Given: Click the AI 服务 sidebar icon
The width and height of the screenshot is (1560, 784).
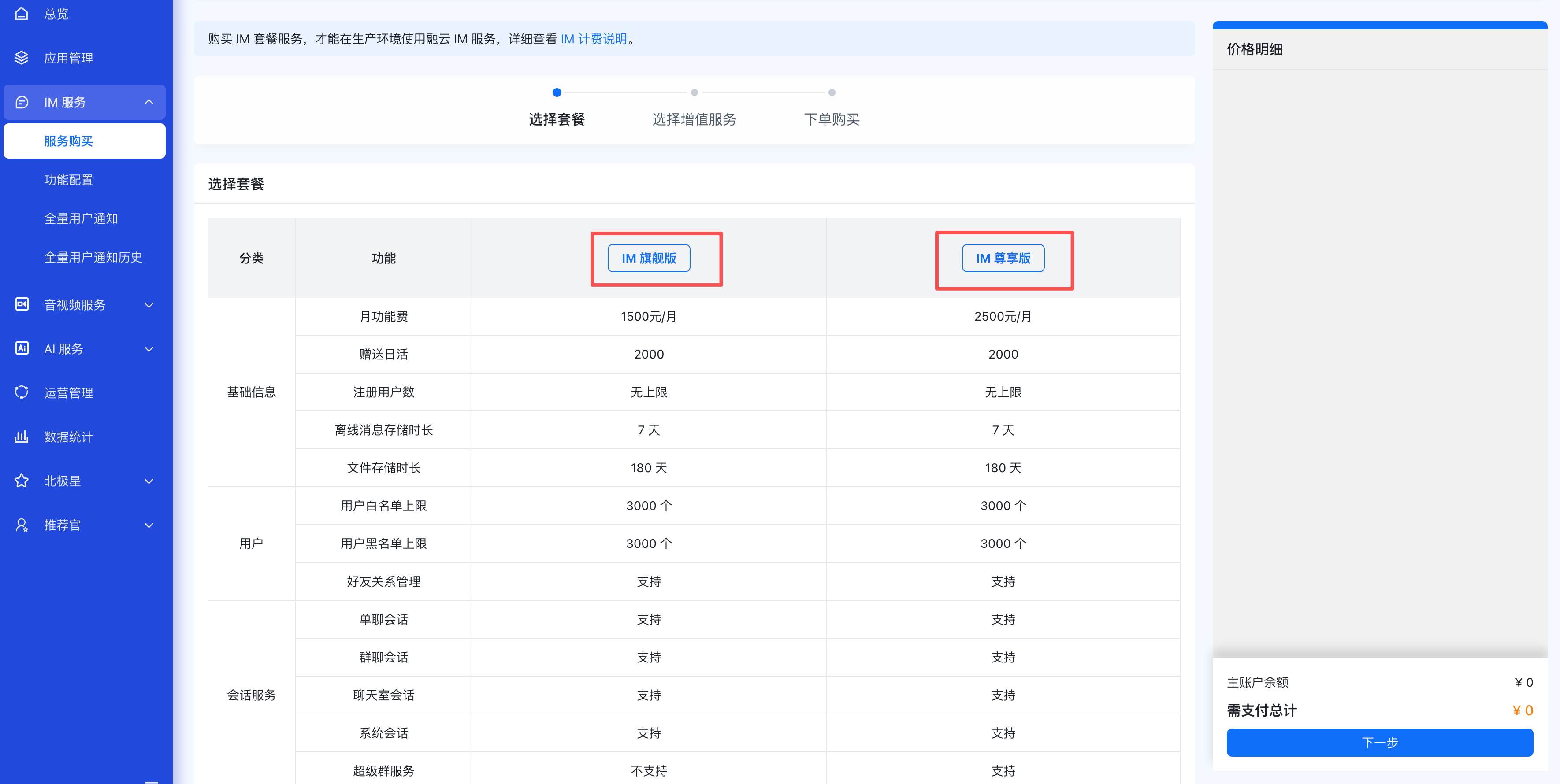Looking at the screenshot, I should [22, 348].
